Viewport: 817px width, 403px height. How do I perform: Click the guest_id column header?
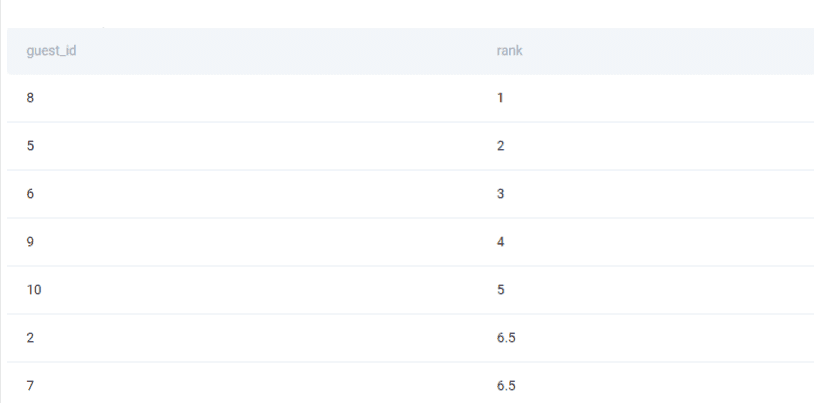coord(51,51)
